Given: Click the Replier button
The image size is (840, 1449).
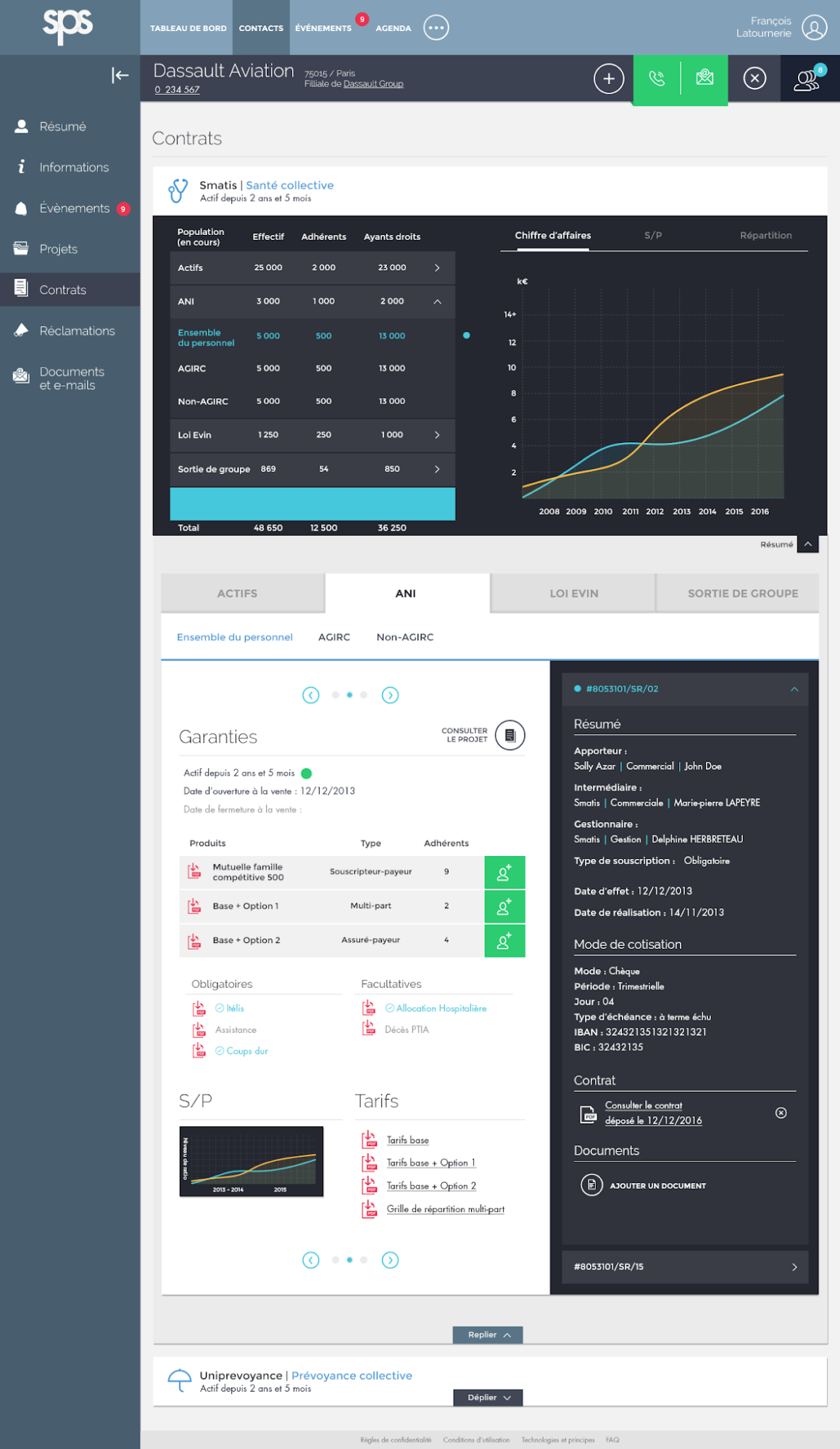Looking at the screenshot, I should [x=488, y=1334].
